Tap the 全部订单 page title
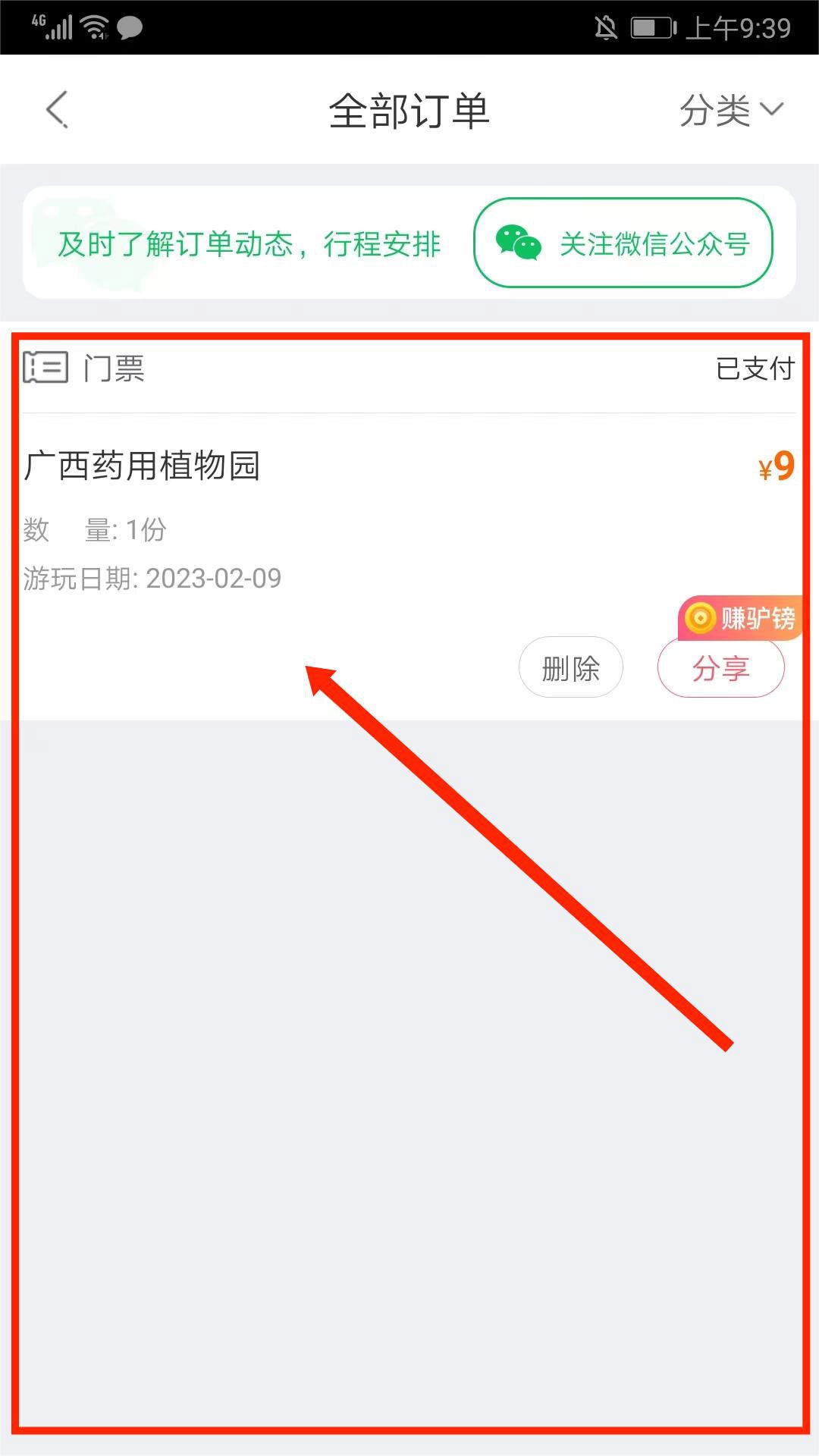The height and width of the screenshot is (1456, 819). (409, 111)
